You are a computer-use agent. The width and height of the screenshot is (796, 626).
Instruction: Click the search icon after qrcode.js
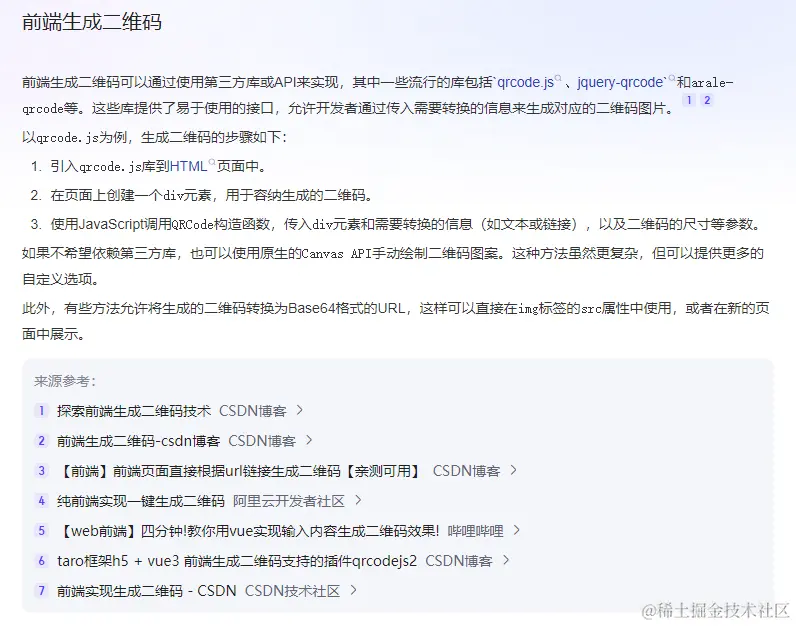tap(558, 78)
